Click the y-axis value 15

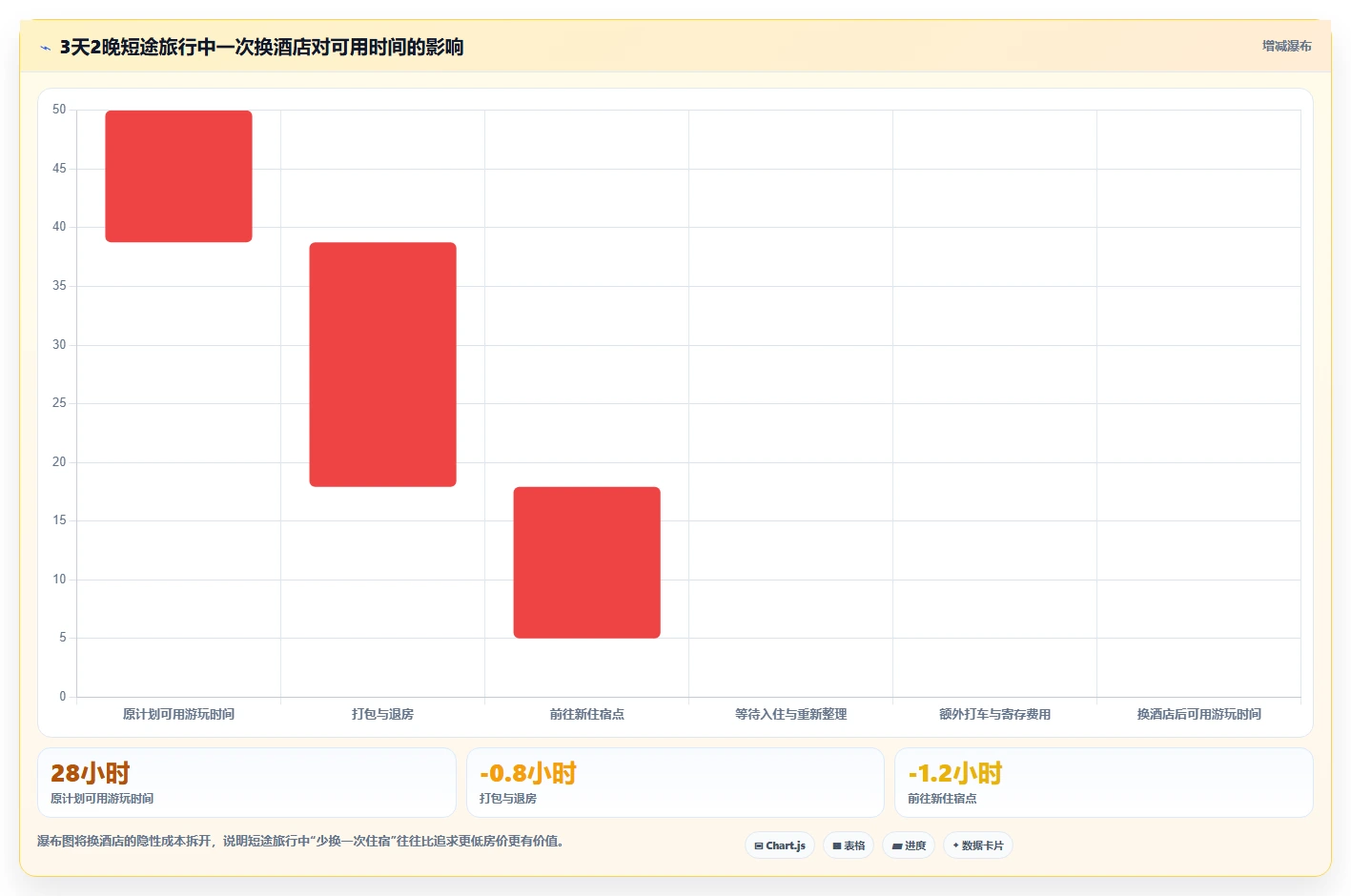[x=59, y=520]
